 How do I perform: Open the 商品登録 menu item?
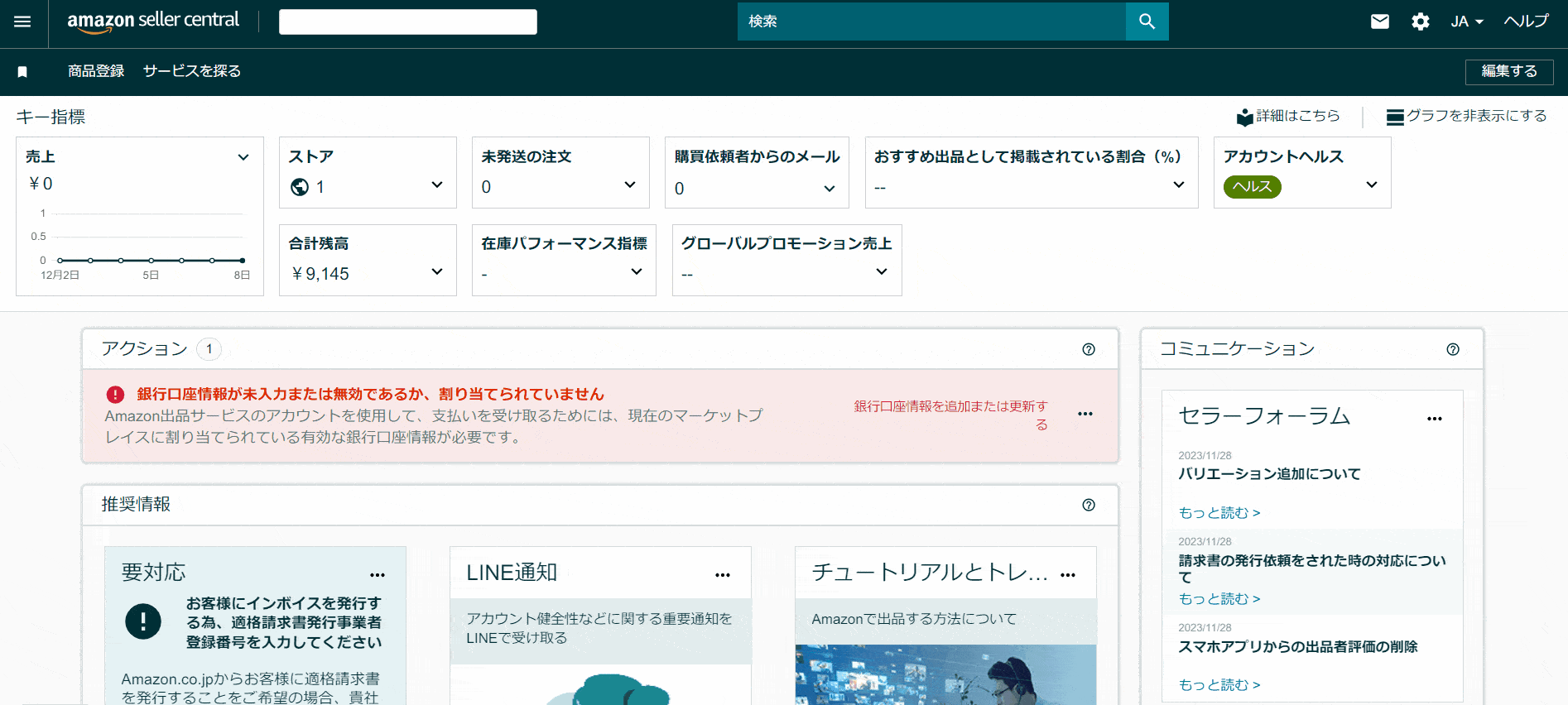[x=96, y=71]
